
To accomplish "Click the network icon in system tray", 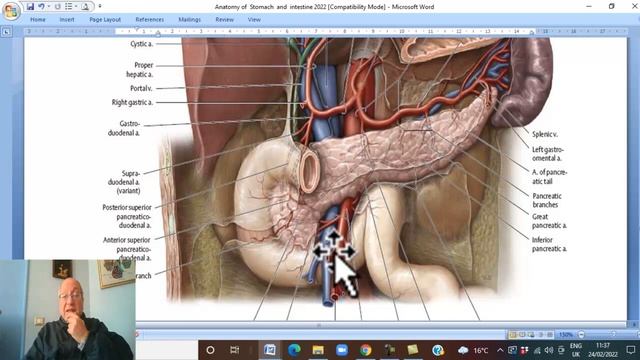I will (x=537, y=350).
